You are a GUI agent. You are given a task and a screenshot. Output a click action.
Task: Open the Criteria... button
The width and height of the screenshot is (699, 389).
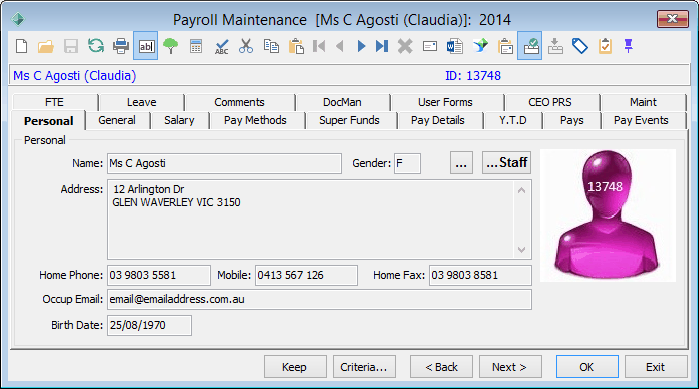[x=364, y=367]
